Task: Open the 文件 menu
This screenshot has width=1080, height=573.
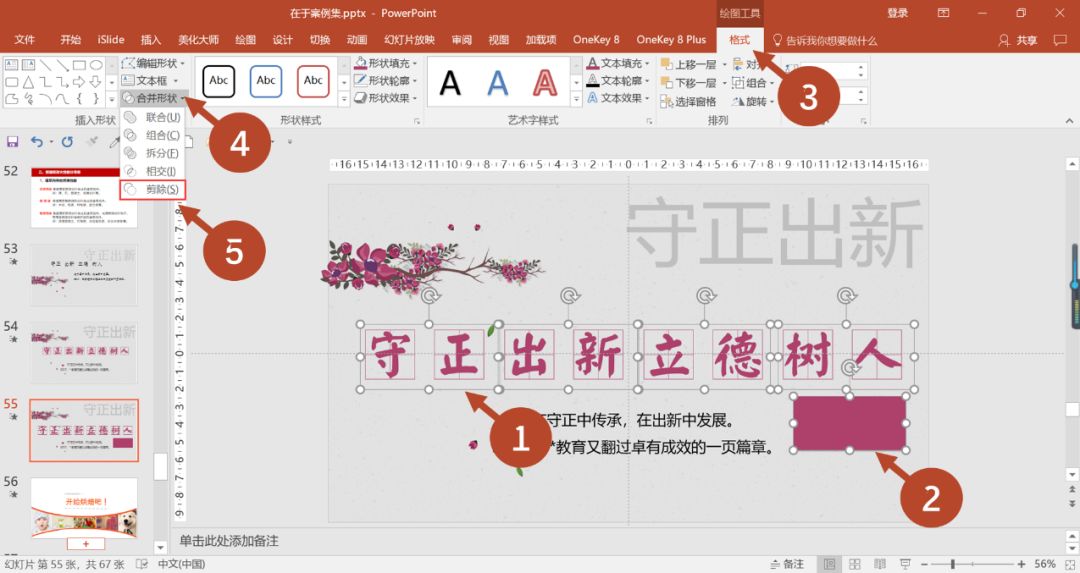Action: pyautogui.click(x=25, y=40)
